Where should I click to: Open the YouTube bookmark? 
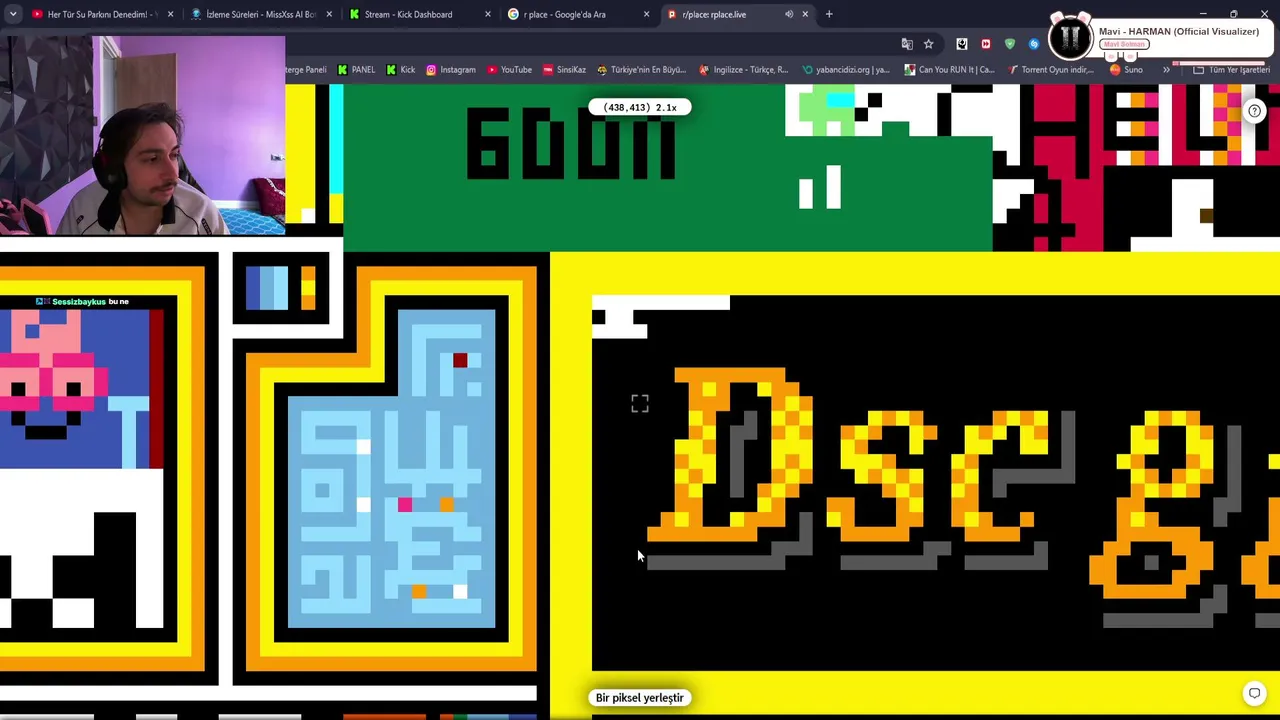point(509,70)
